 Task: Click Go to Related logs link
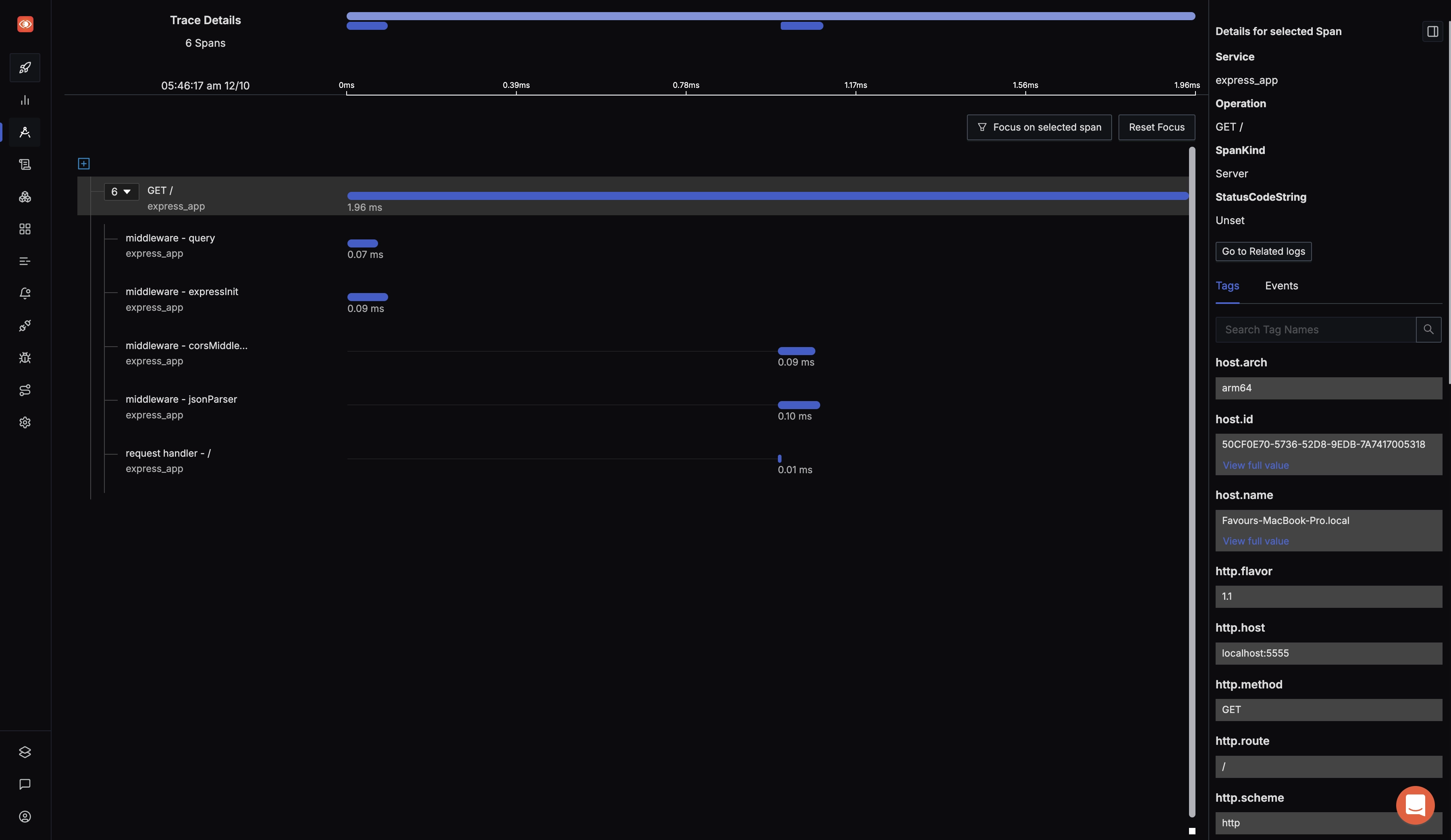1263,251
